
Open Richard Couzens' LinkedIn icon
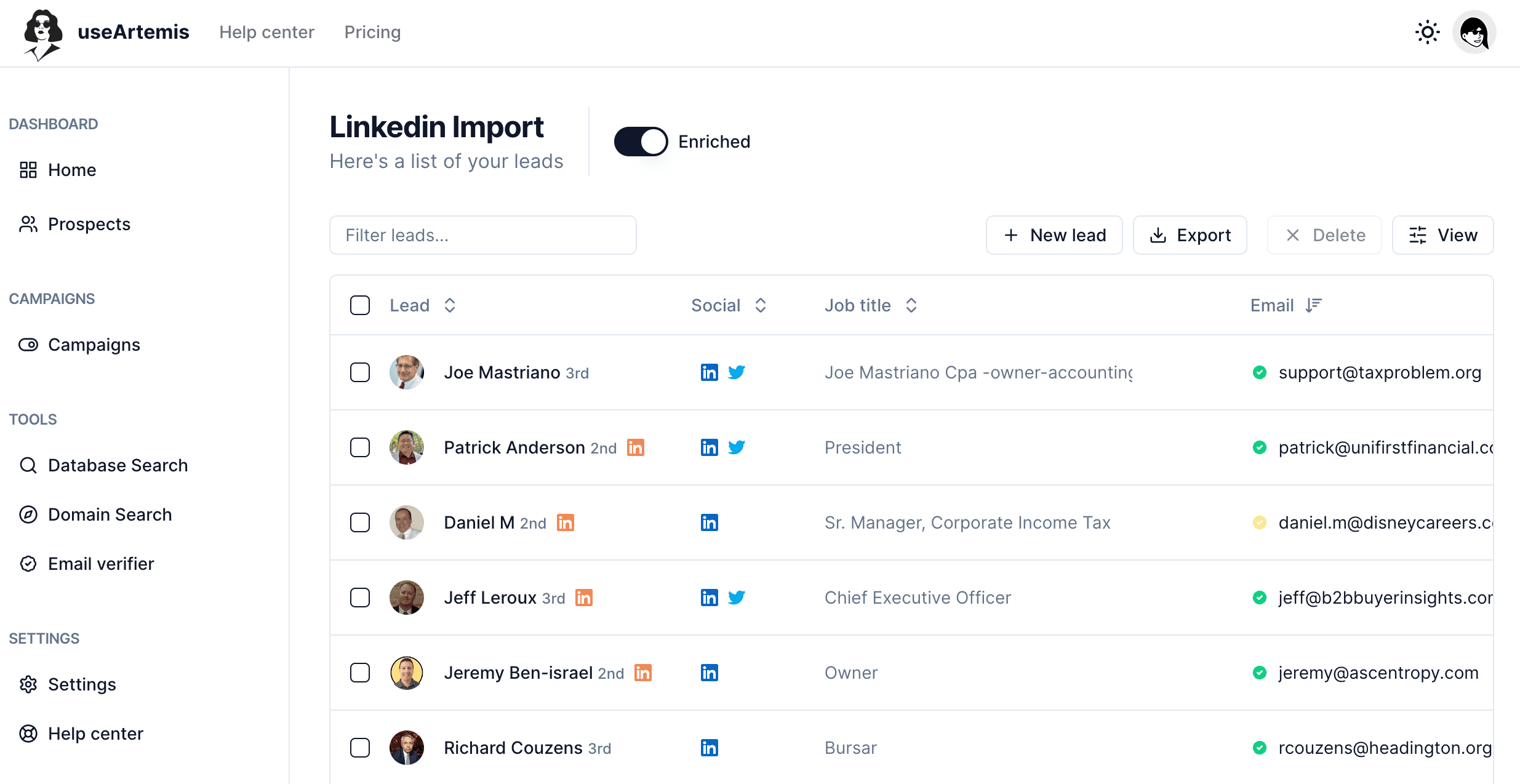[709, 748]
